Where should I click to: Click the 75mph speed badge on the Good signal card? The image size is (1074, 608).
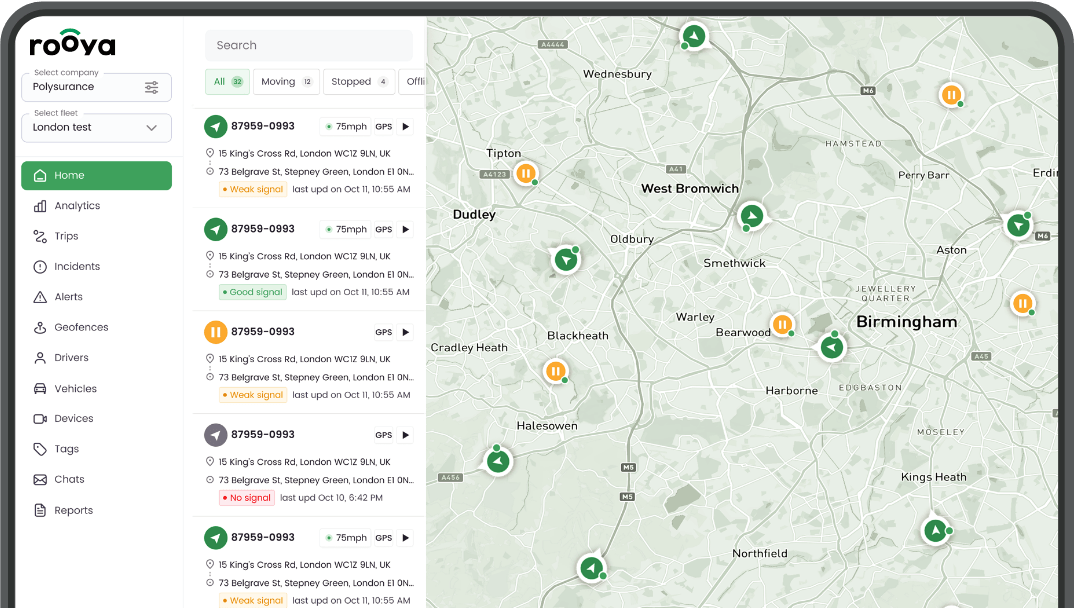[x=345, y=229]
